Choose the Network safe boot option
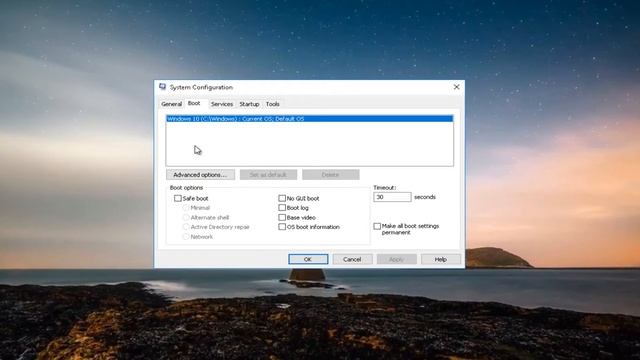 click(x=186, y=237)
